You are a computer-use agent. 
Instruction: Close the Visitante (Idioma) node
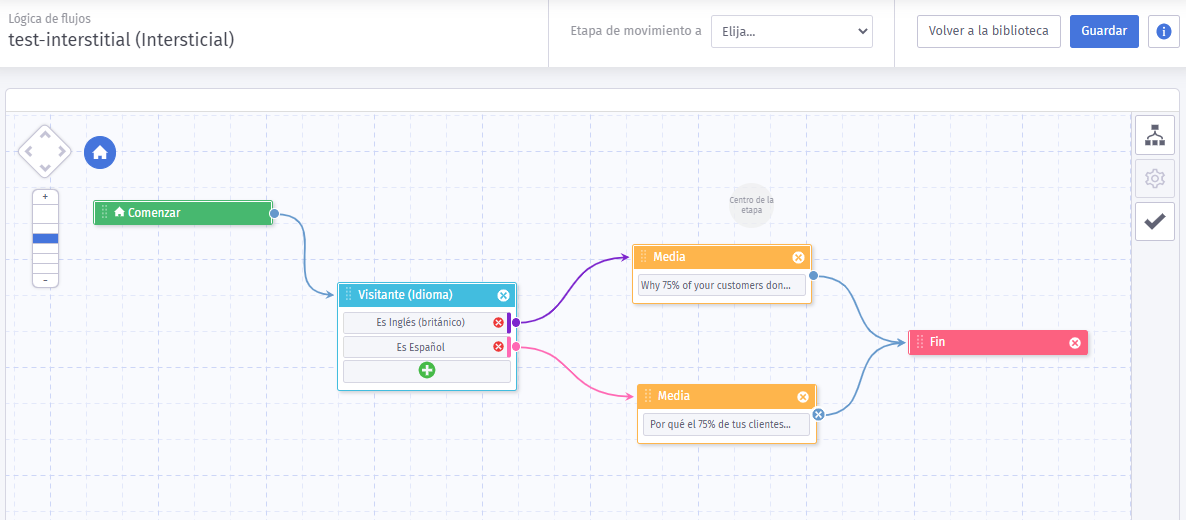point(503,295)
